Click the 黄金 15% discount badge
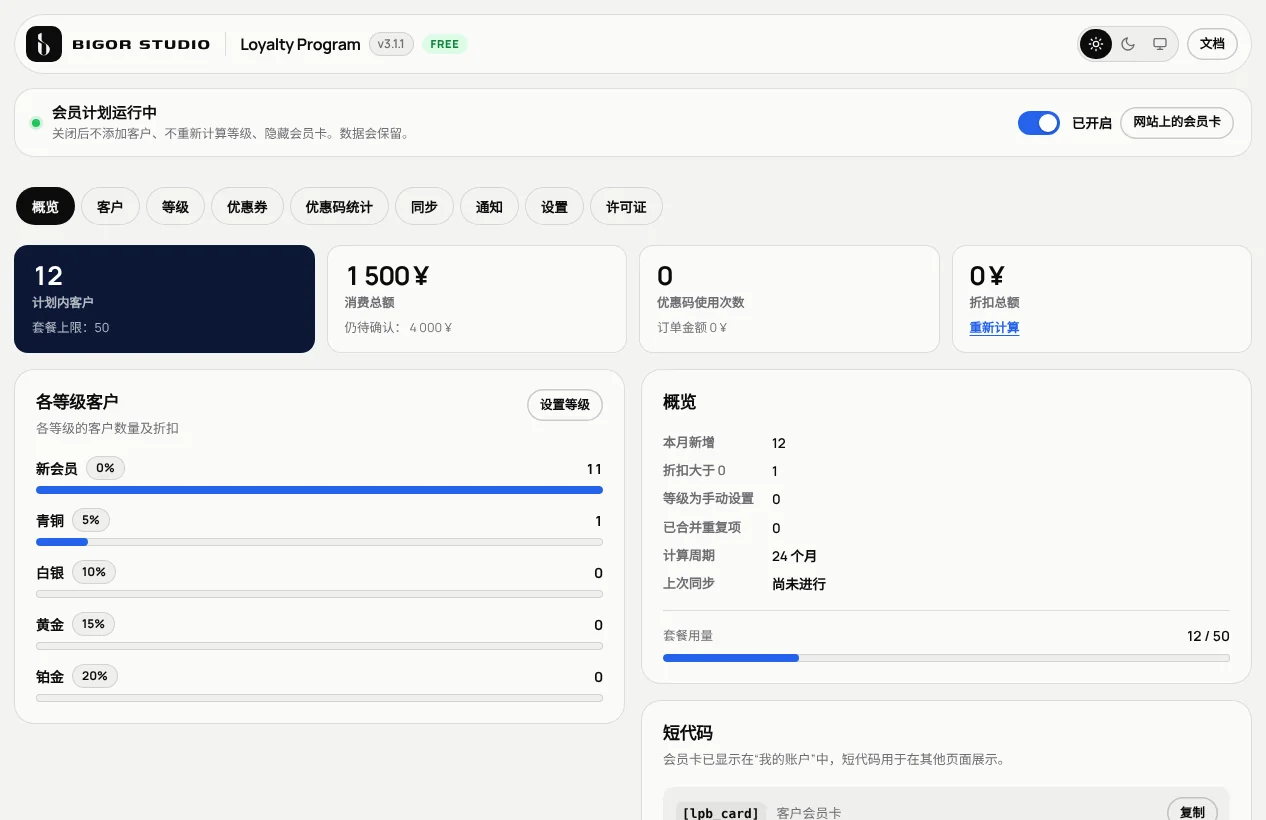Image resolution: width=1266 pixels, height=820 pixels. (x=93, y=624)
